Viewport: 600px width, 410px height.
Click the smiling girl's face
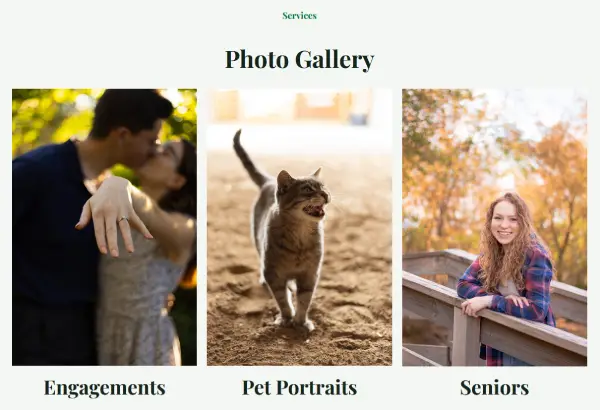pyautogui.click(x=505, y=223)
